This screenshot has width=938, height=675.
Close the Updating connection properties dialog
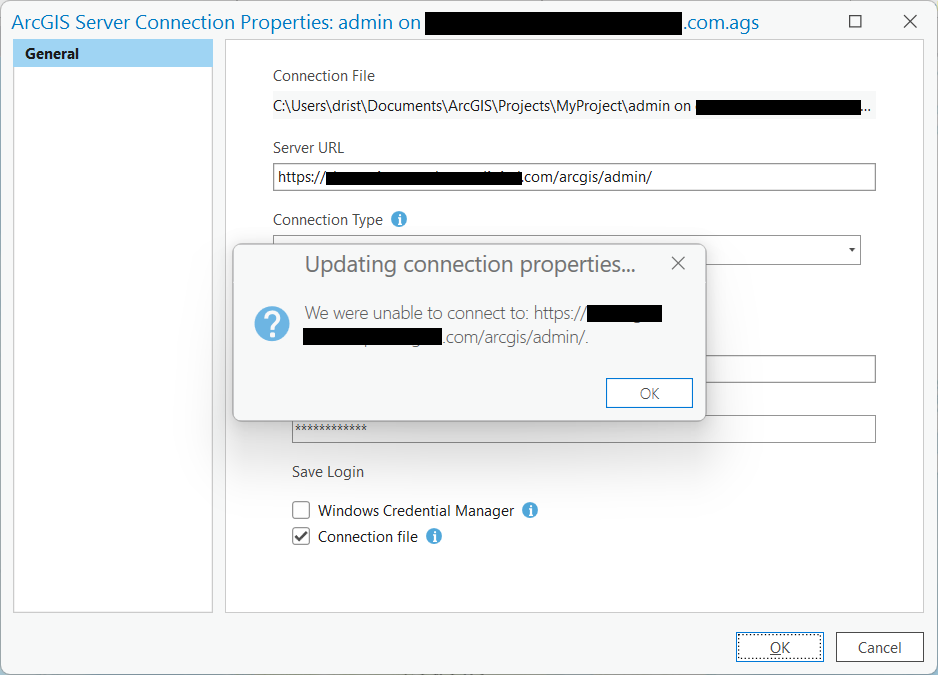pyautogui.click(x=678, y=264)
